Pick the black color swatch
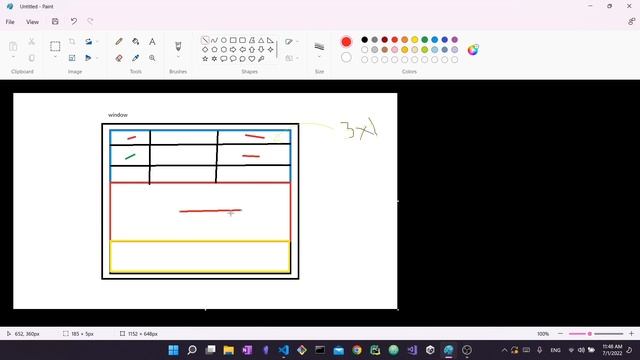 (x=364, y=40)
